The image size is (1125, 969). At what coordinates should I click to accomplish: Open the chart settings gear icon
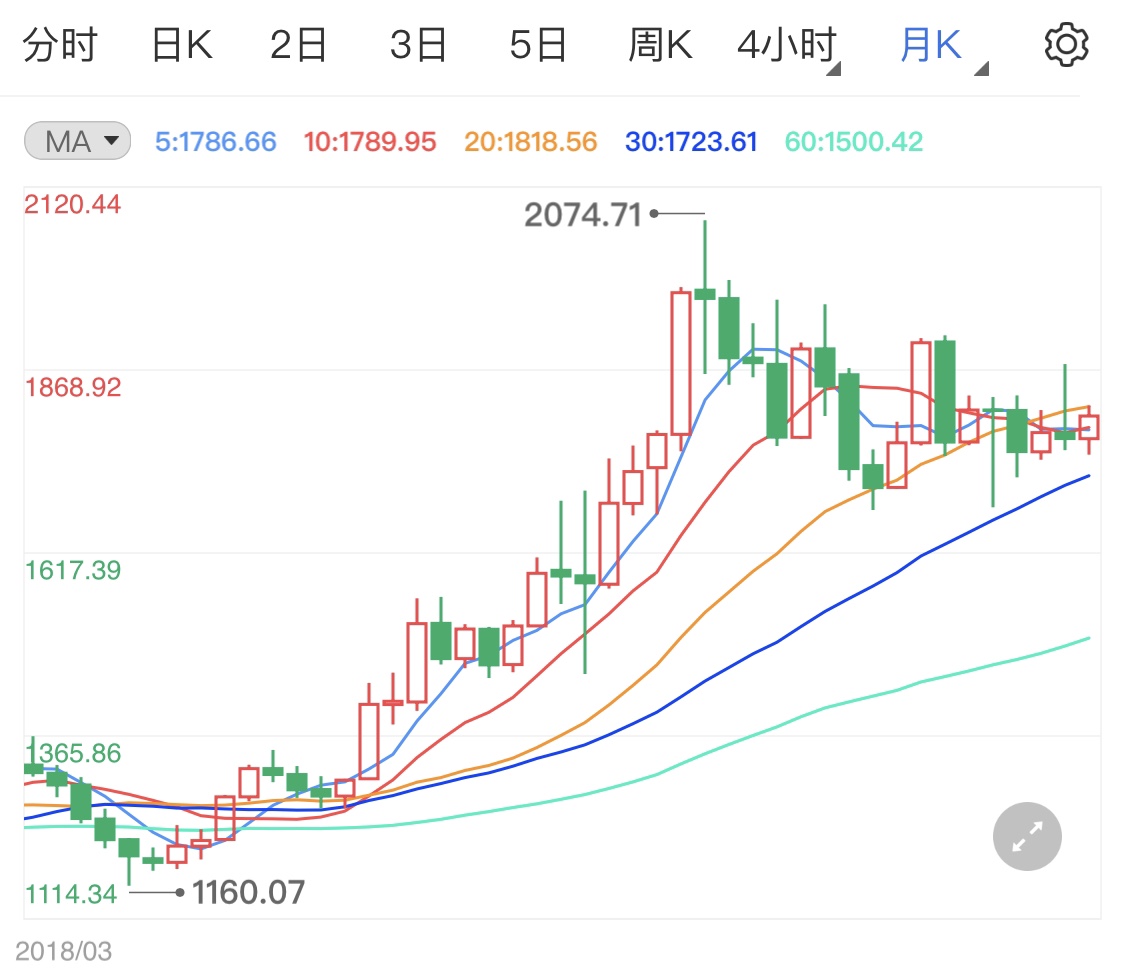click(x=1066, y=44)
